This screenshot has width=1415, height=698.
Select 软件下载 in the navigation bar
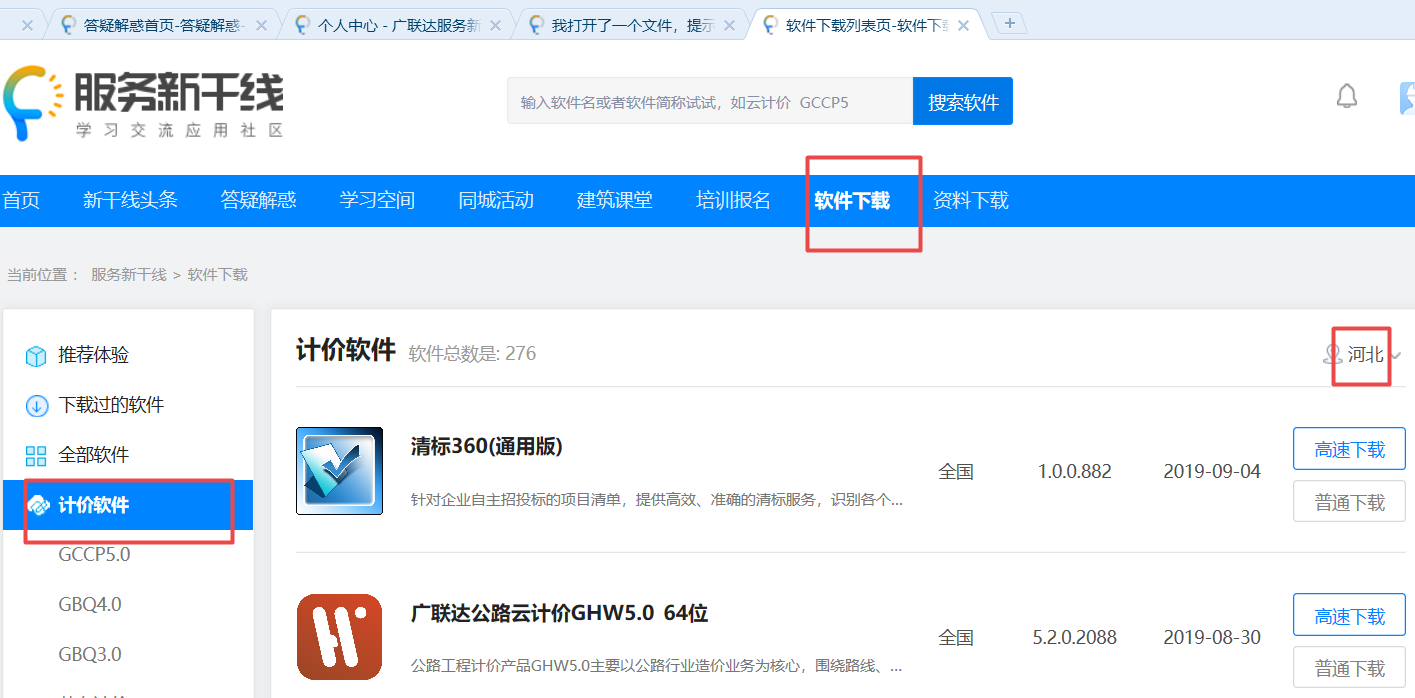click(x=852, y=200)
